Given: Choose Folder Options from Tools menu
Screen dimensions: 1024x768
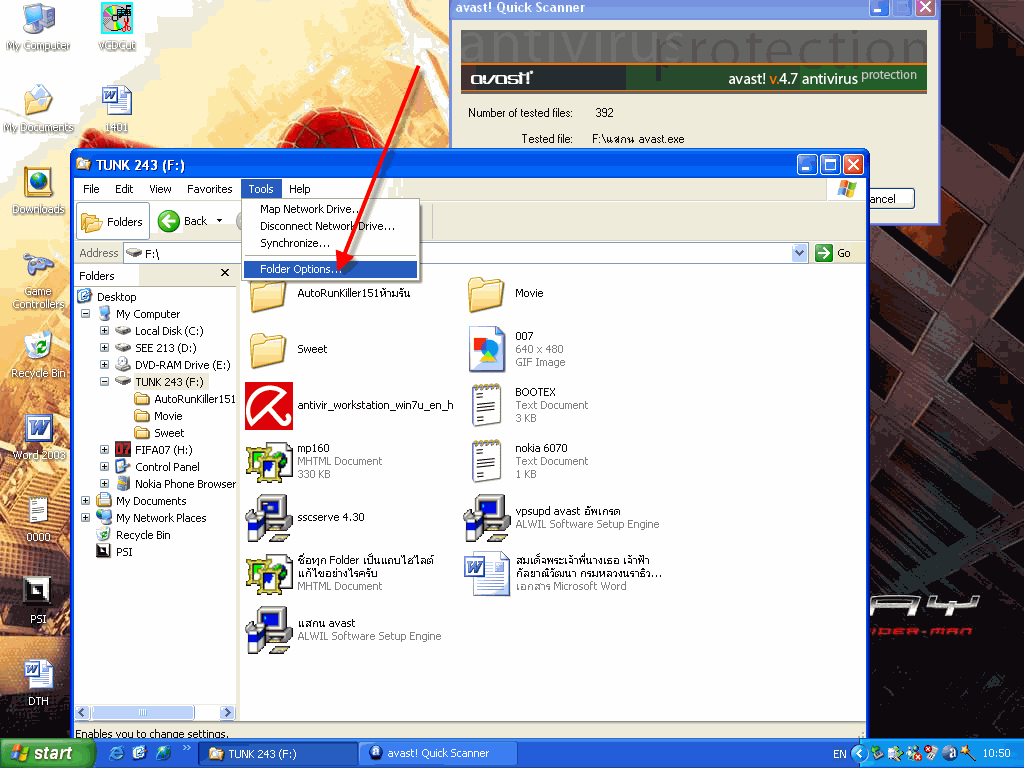Looking at the screenshot, I should point(330,269).
